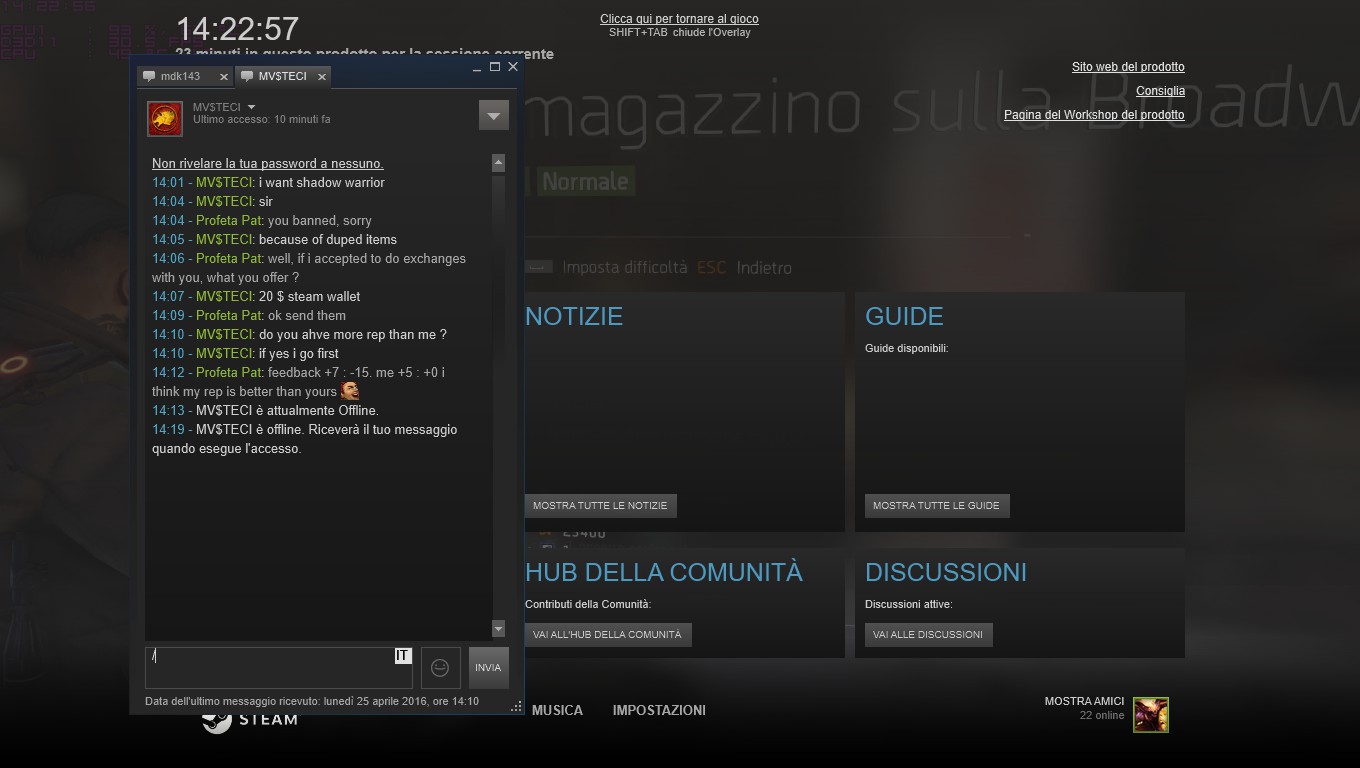The image size is (1360, 768).
Task: Click MOSTRA AMICI friends list
Action: tap(1084, 701)
